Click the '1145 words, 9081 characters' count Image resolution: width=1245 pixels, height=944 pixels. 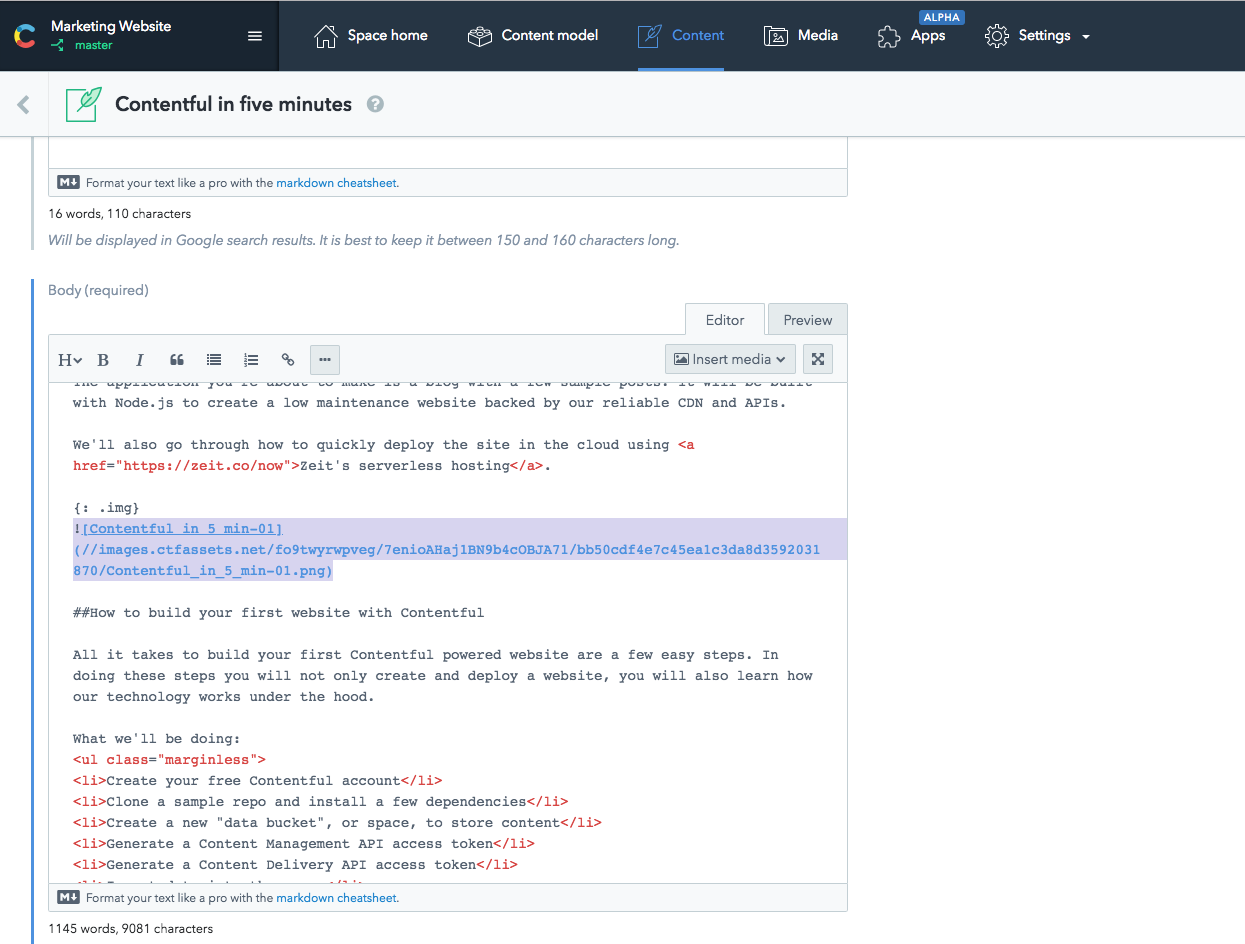[x=131, y=929]
